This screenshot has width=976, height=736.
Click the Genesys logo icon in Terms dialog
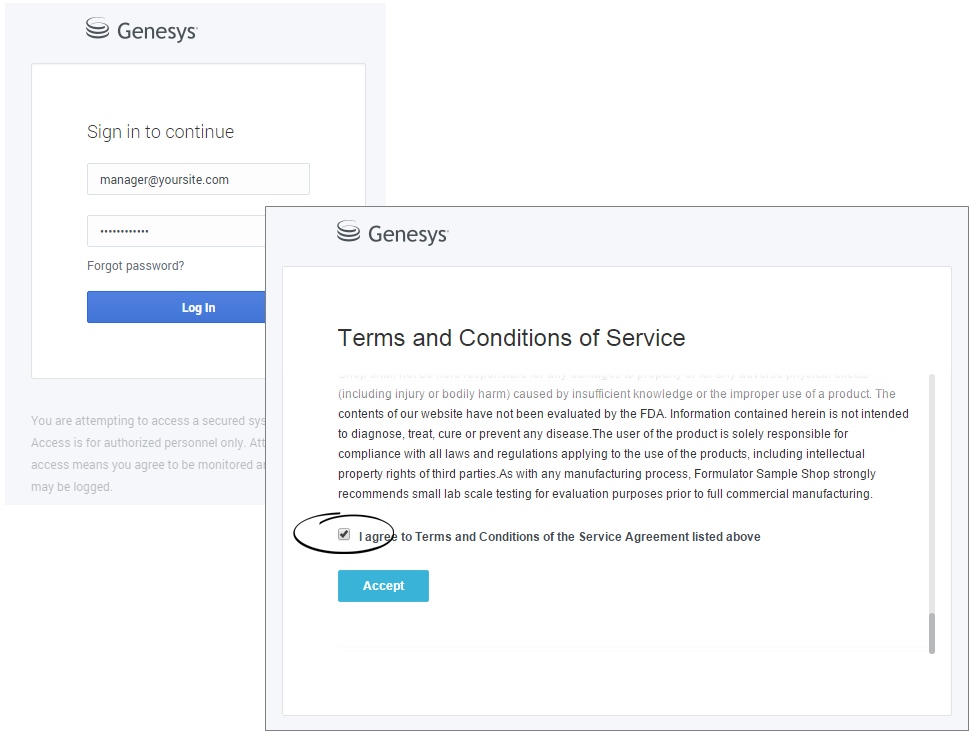[348, 232]
